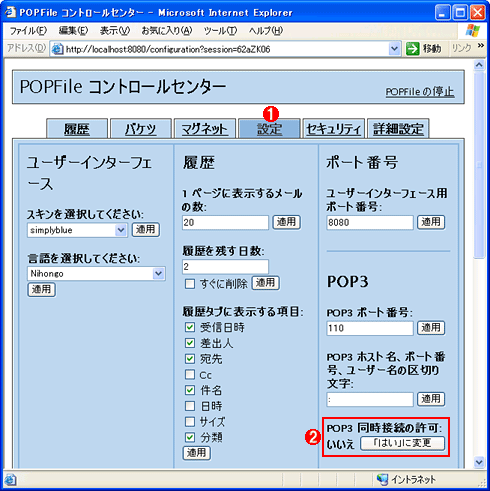490x491 pixels.
Task: Toggle the すぐに削除 checkbox
Action: coord(190,284)
